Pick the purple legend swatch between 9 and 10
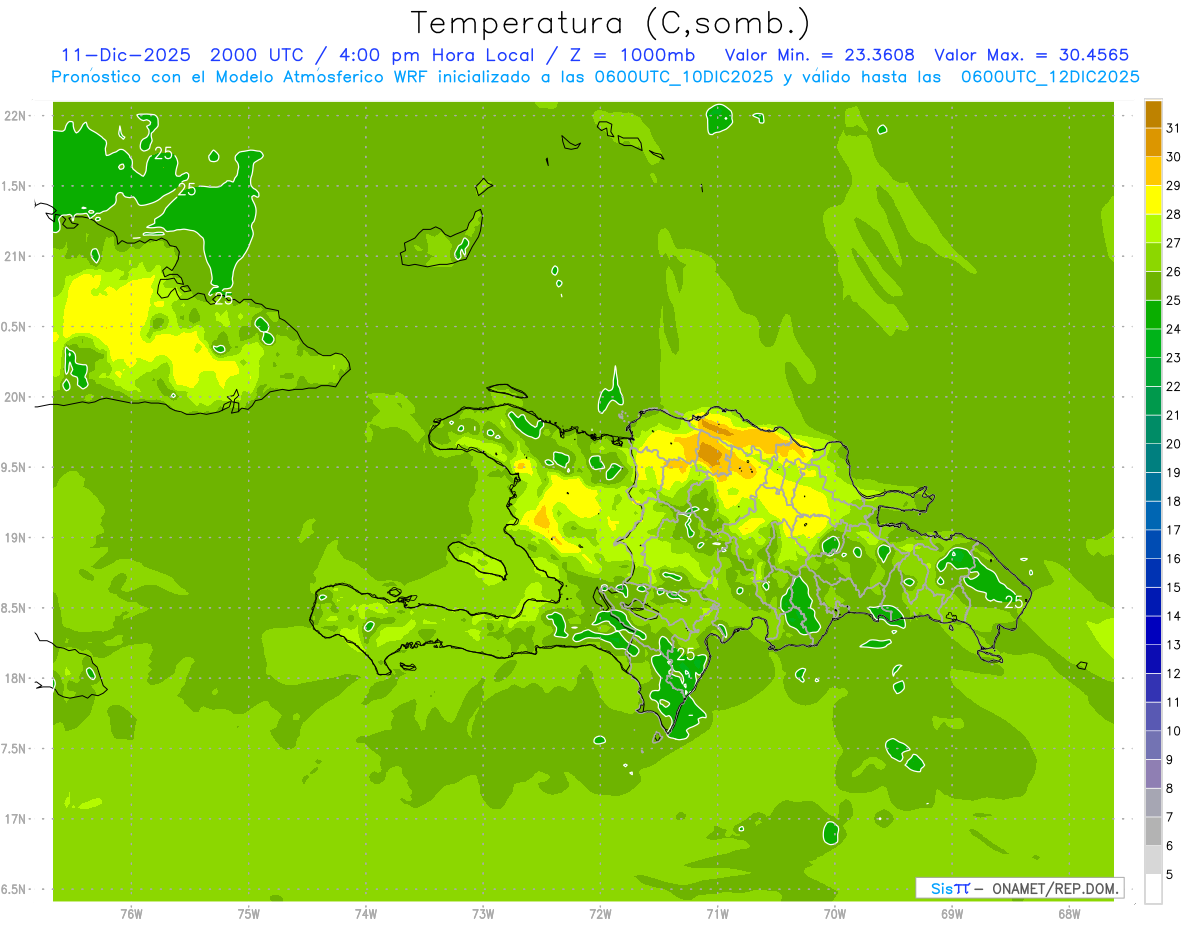 pyautogui.click(x=1153, y=745)
